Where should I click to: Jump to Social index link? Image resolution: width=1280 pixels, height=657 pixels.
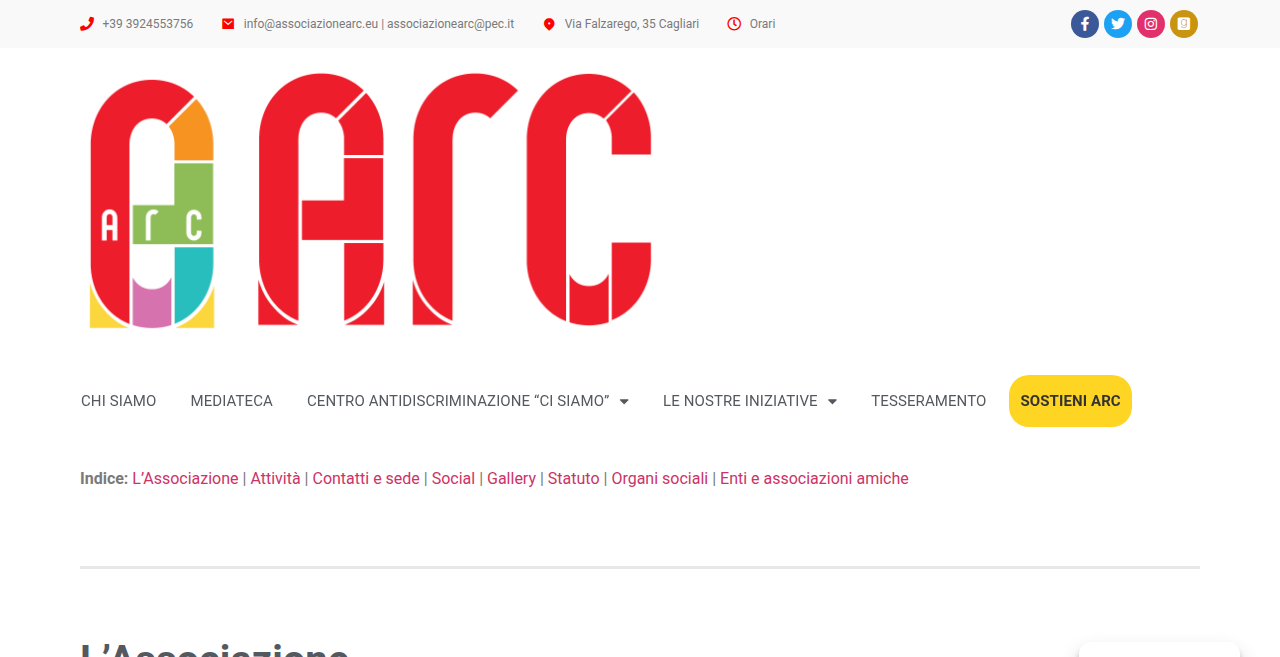[453, 479]
